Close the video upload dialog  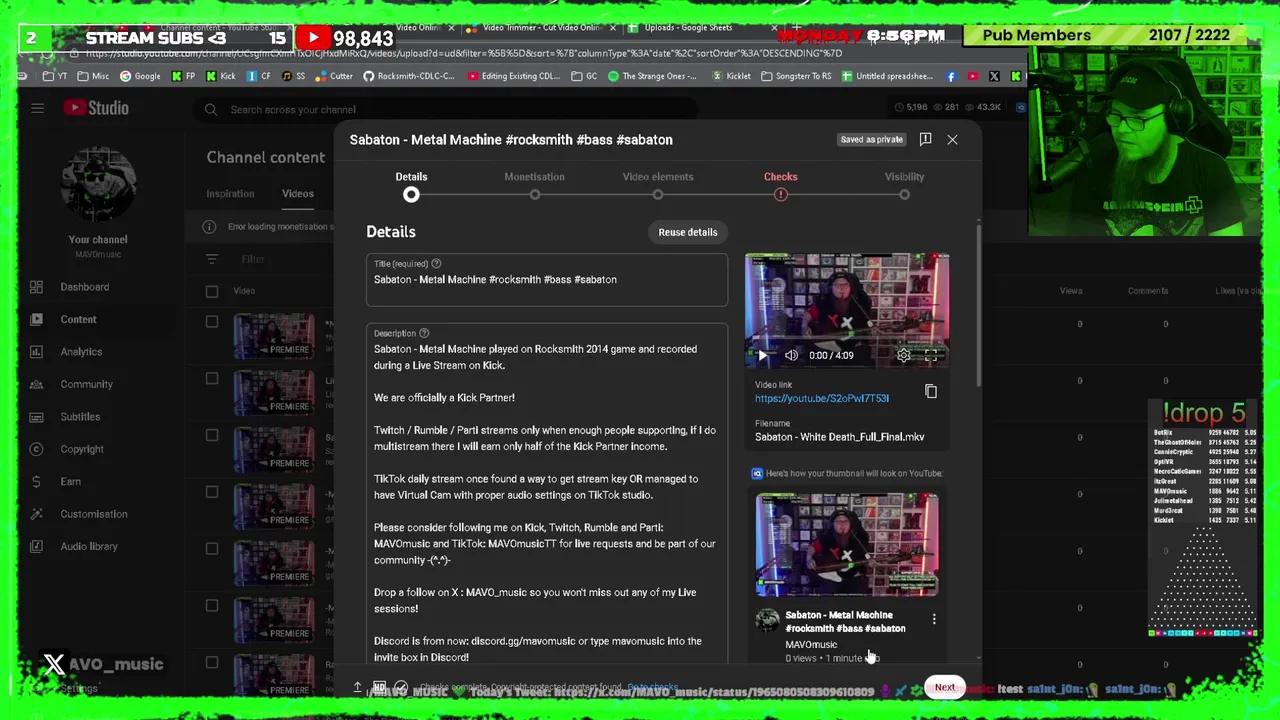(x=952, y=140)
